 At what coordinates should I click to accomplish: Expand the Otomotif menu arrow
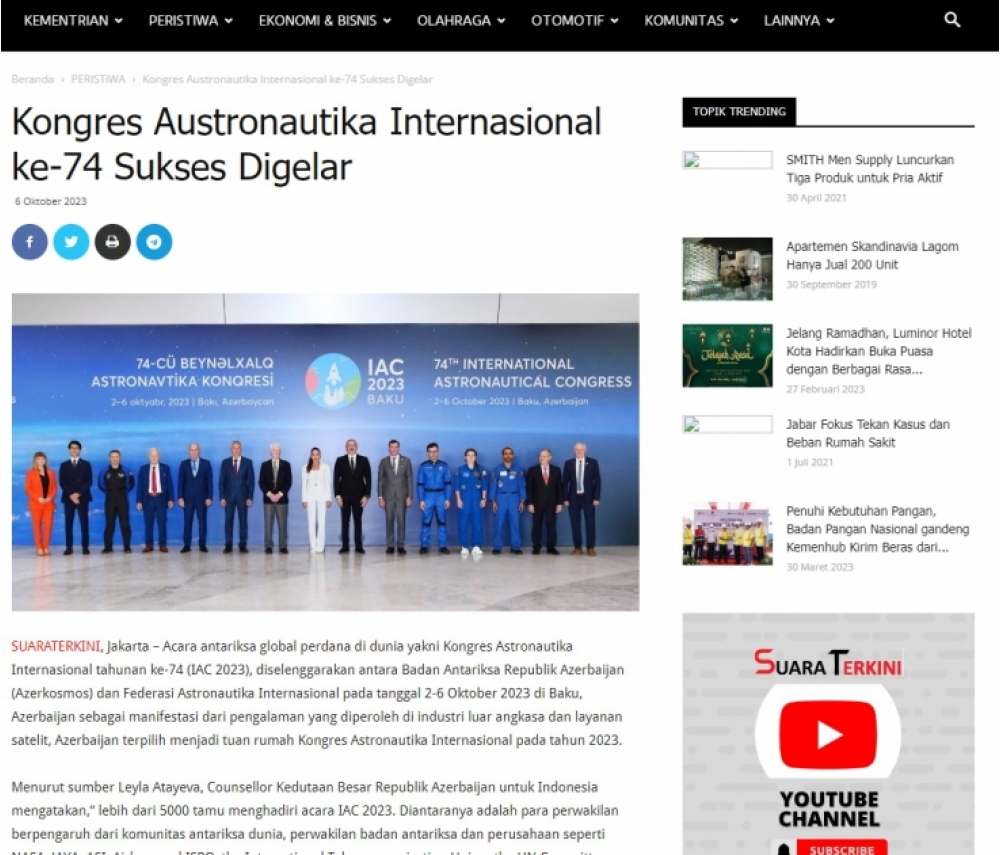[614, 20]
